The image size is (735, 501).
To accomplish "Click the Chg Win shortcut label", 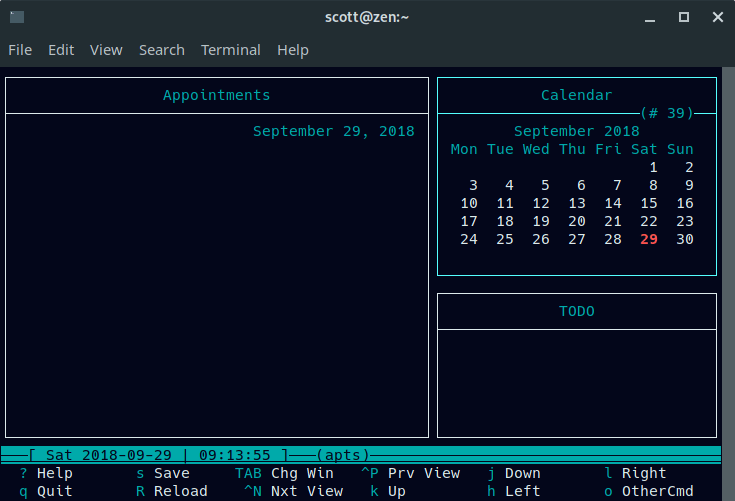I will [x=302, y=473].
